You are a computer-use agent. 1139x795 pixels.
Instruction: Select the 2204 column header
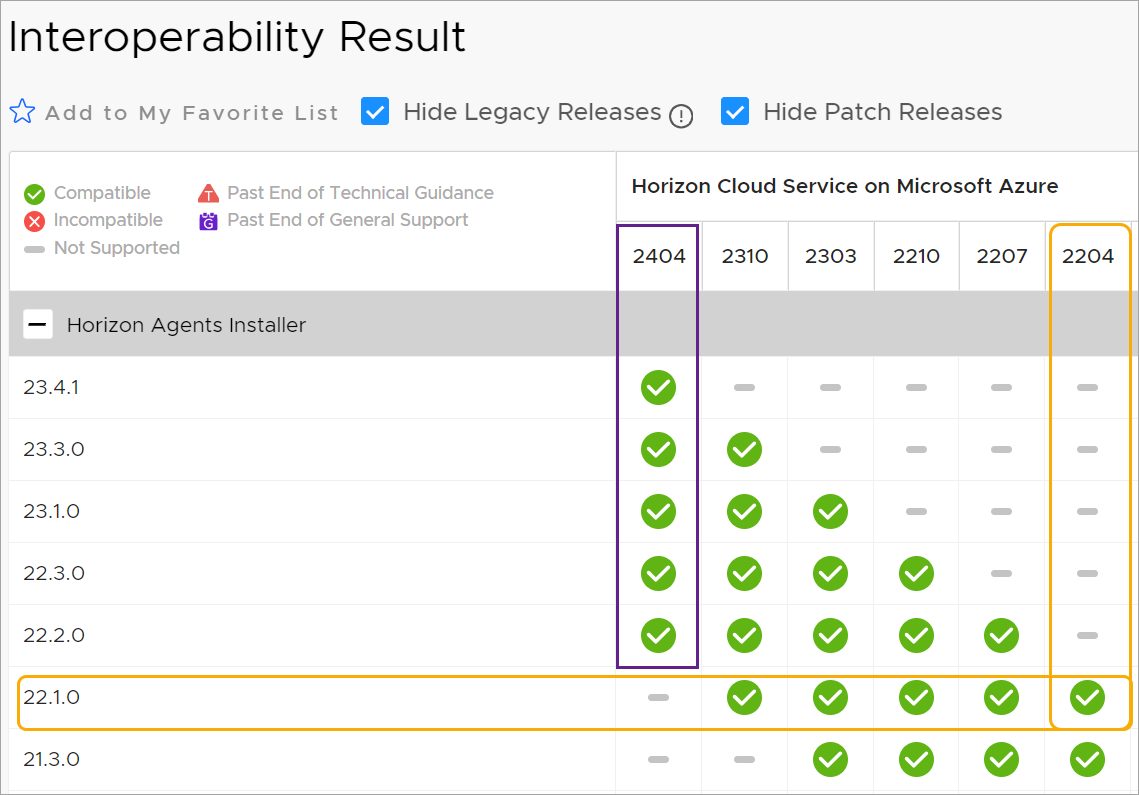click(x=1087, y=256)
